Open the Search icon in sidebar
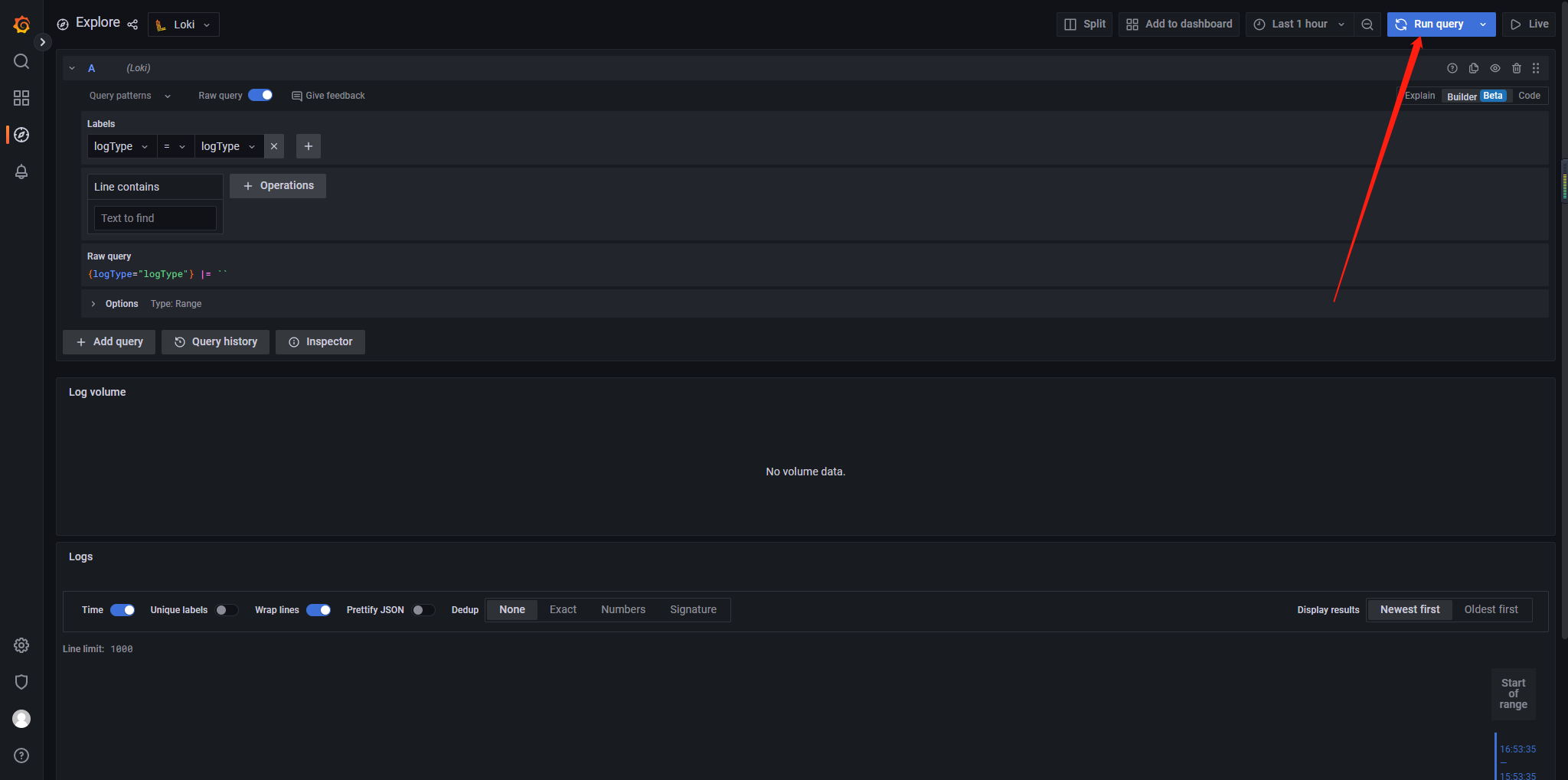This screenshot has height=780, width=1568. [21, 61]
